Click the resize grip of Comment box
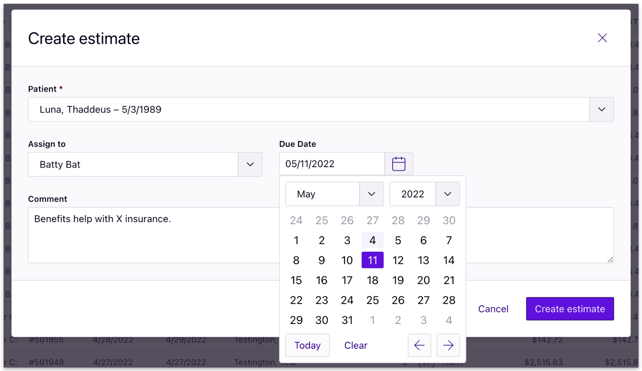Viewport: 642px width, 371px height. [x=610, y=260]
